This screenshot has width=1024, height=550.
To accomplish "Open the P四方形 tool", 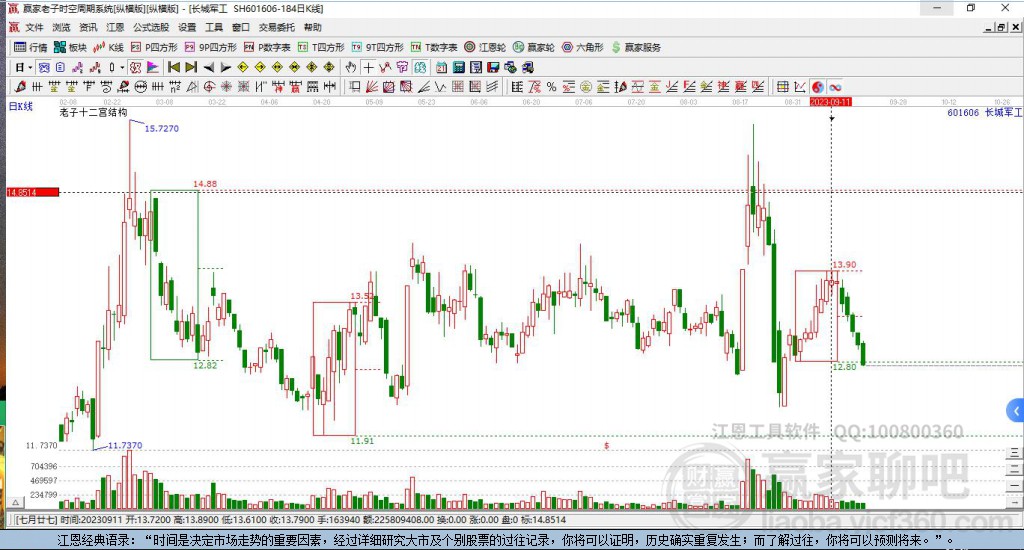I will (154, 47).
